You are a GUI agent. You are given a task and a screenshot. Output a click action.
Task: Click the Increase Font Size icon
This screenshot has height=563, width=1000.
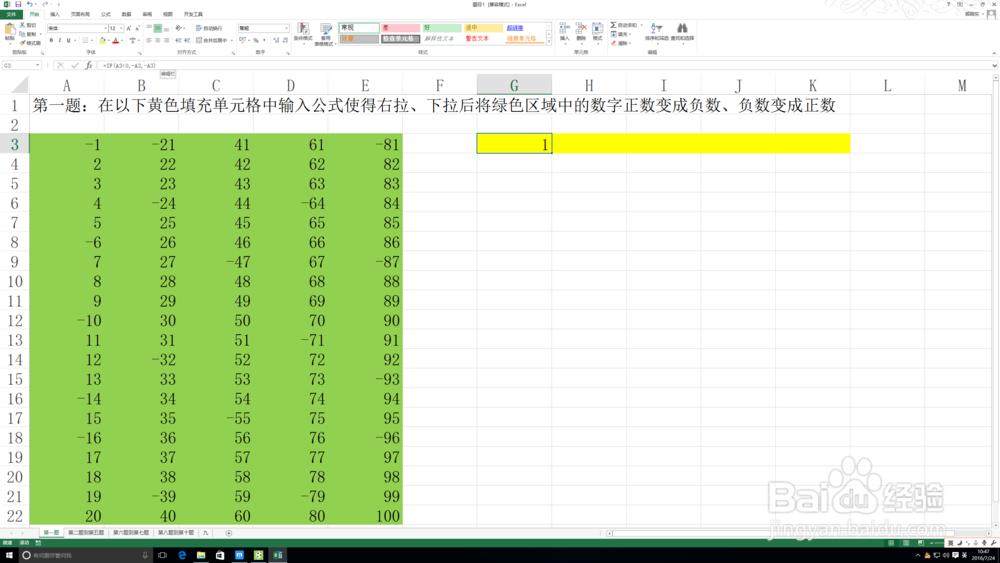point(129,28)
